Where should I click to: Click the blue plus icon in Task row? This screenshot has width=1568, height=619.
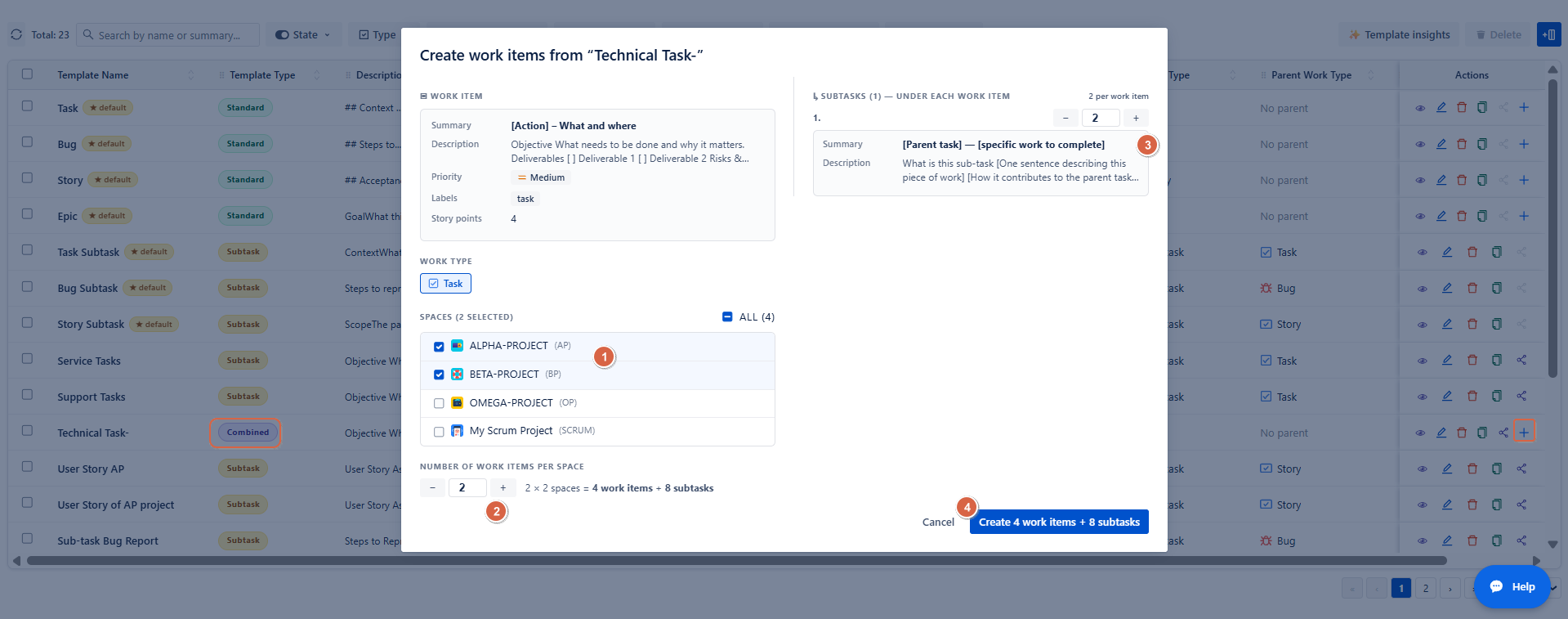coord(1524,108)
